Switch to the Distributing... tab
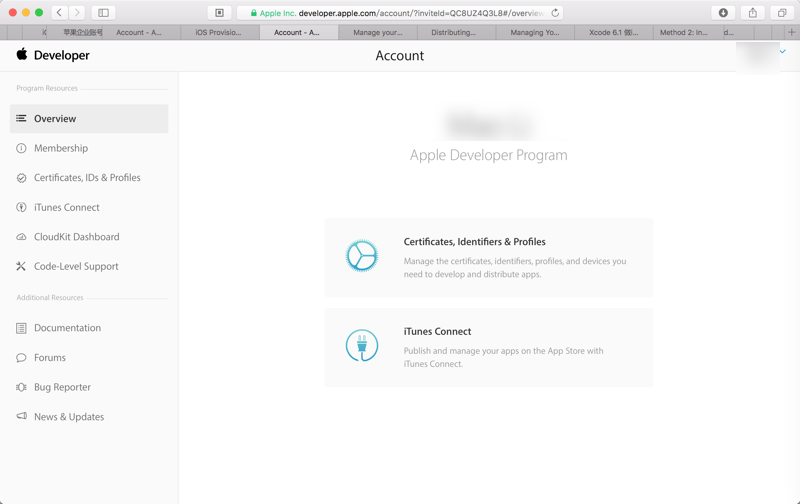The width and height of the screenshot is (800, 504). tap(457, 32)
